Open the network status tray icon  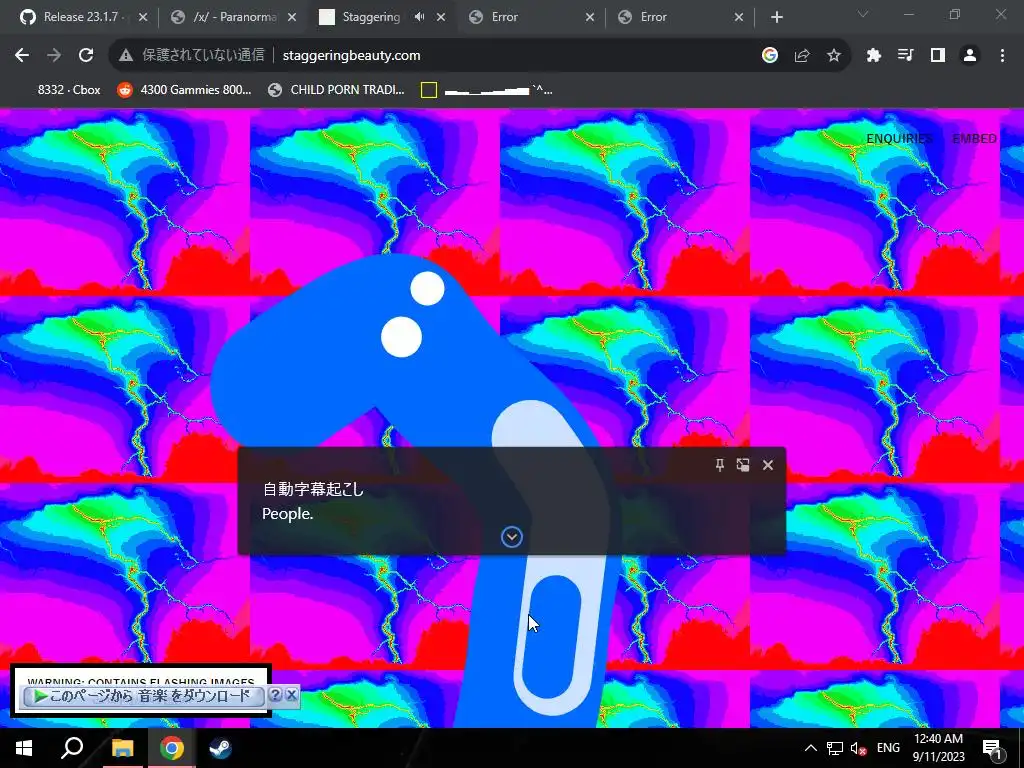pyautogui.click(x=835, y=748)
